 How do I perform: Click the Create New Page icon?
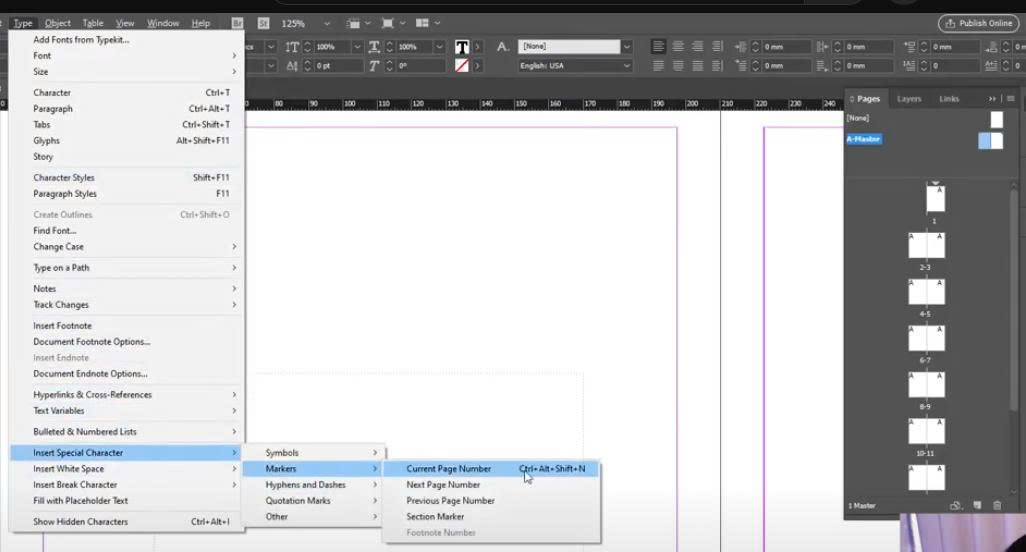tap(977, 506)
